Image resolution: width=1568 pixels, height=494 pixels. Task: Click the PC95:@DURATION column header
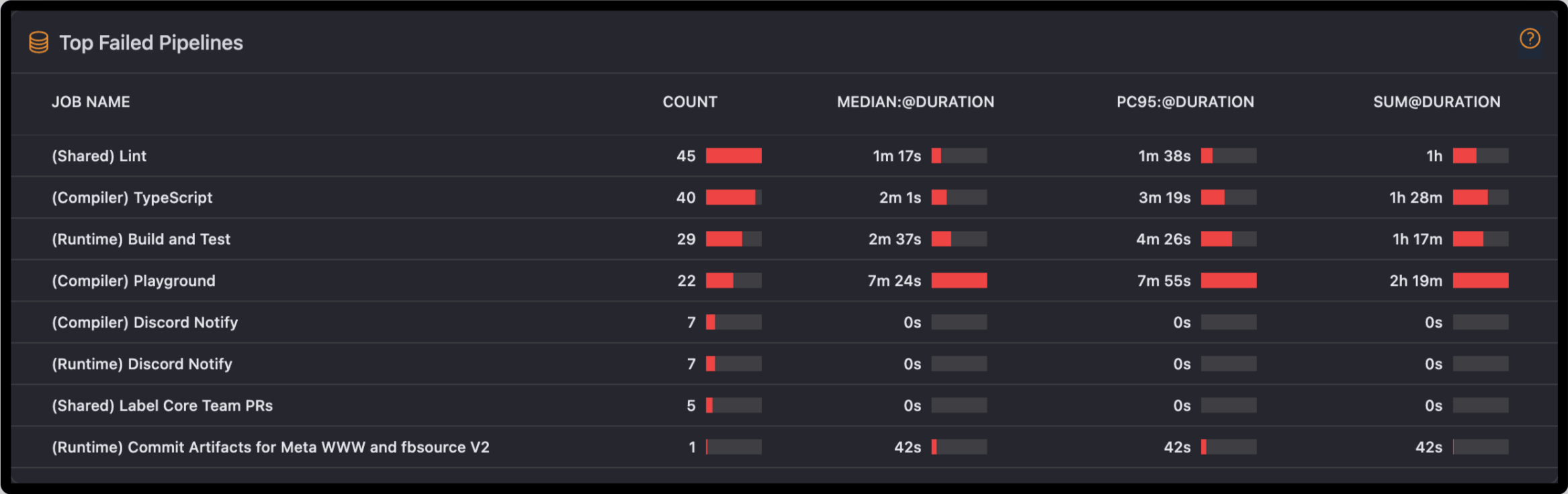click(1185, 102)
